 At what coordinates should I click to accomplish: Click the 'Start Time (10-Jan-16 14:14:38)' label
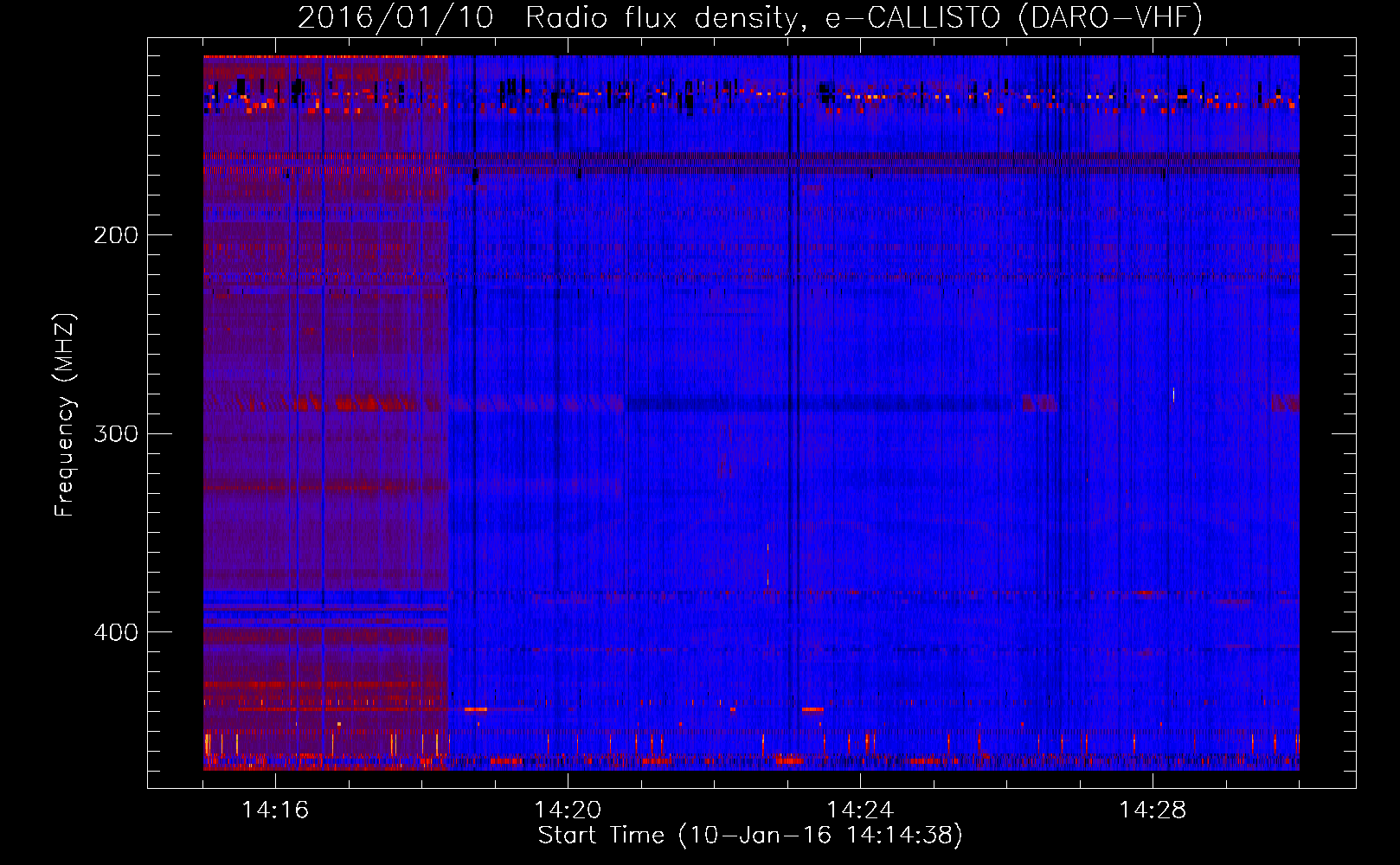[750, 835]
